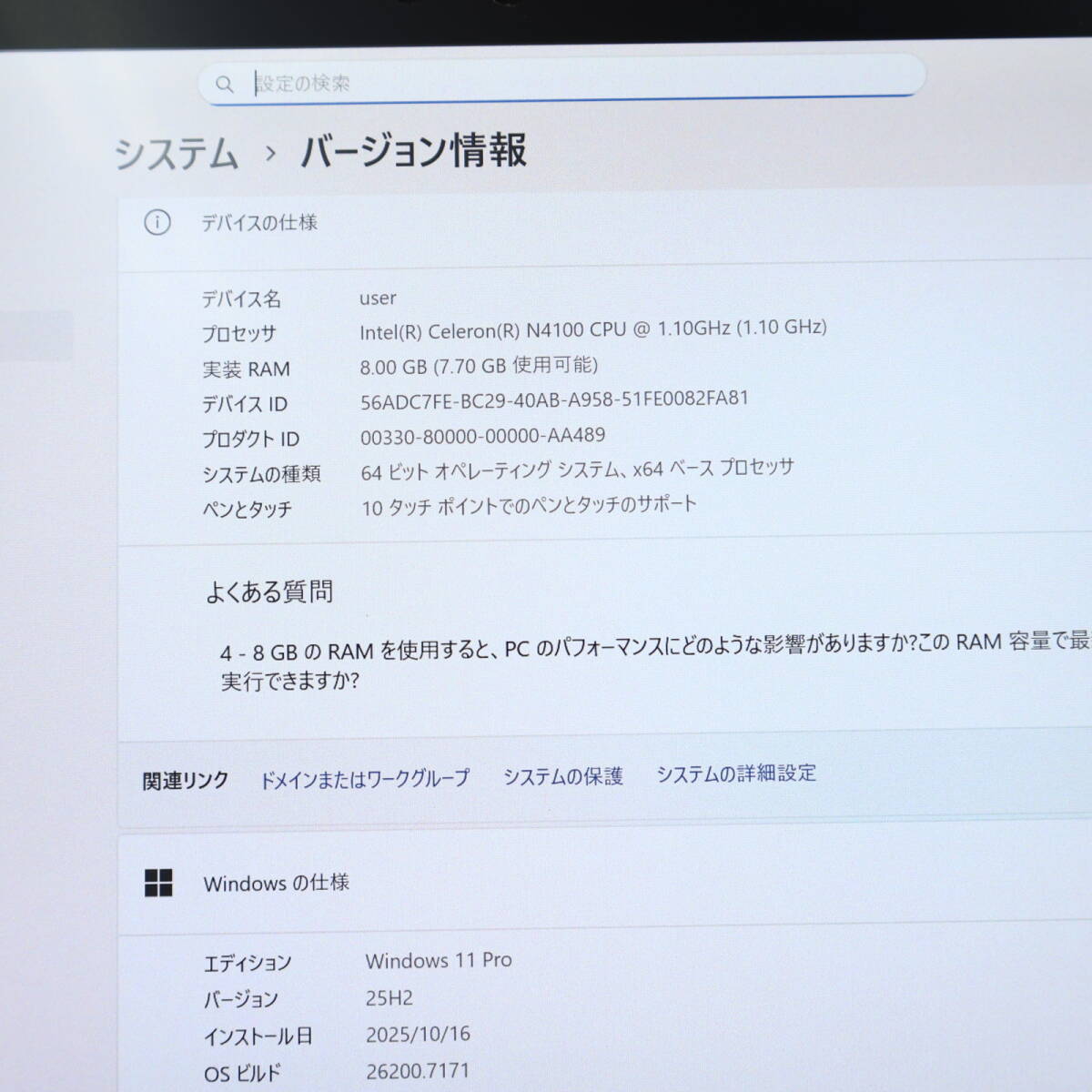This screenshot has height=1092, width=1092.
Task: Click the Windows logo icon
Action: tap(158, 883)
